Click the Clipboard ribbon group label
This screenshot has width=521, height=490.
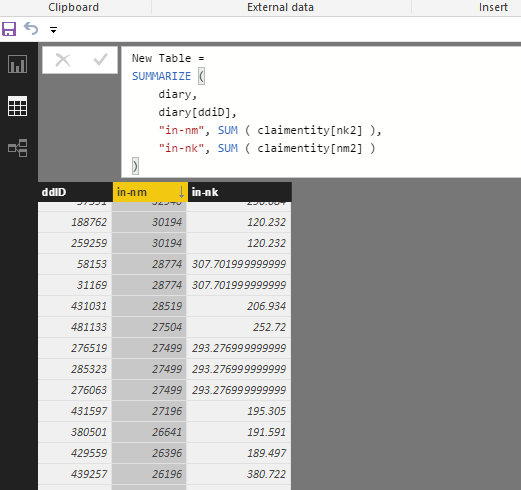point(74,7)
